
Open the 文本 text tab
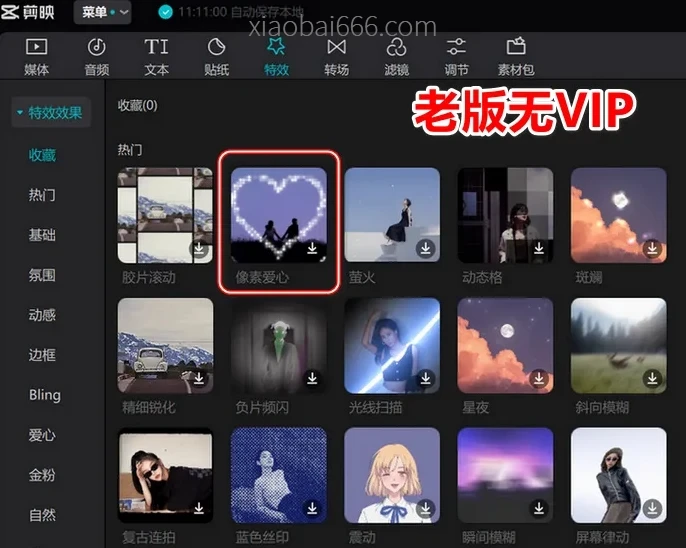156,57
